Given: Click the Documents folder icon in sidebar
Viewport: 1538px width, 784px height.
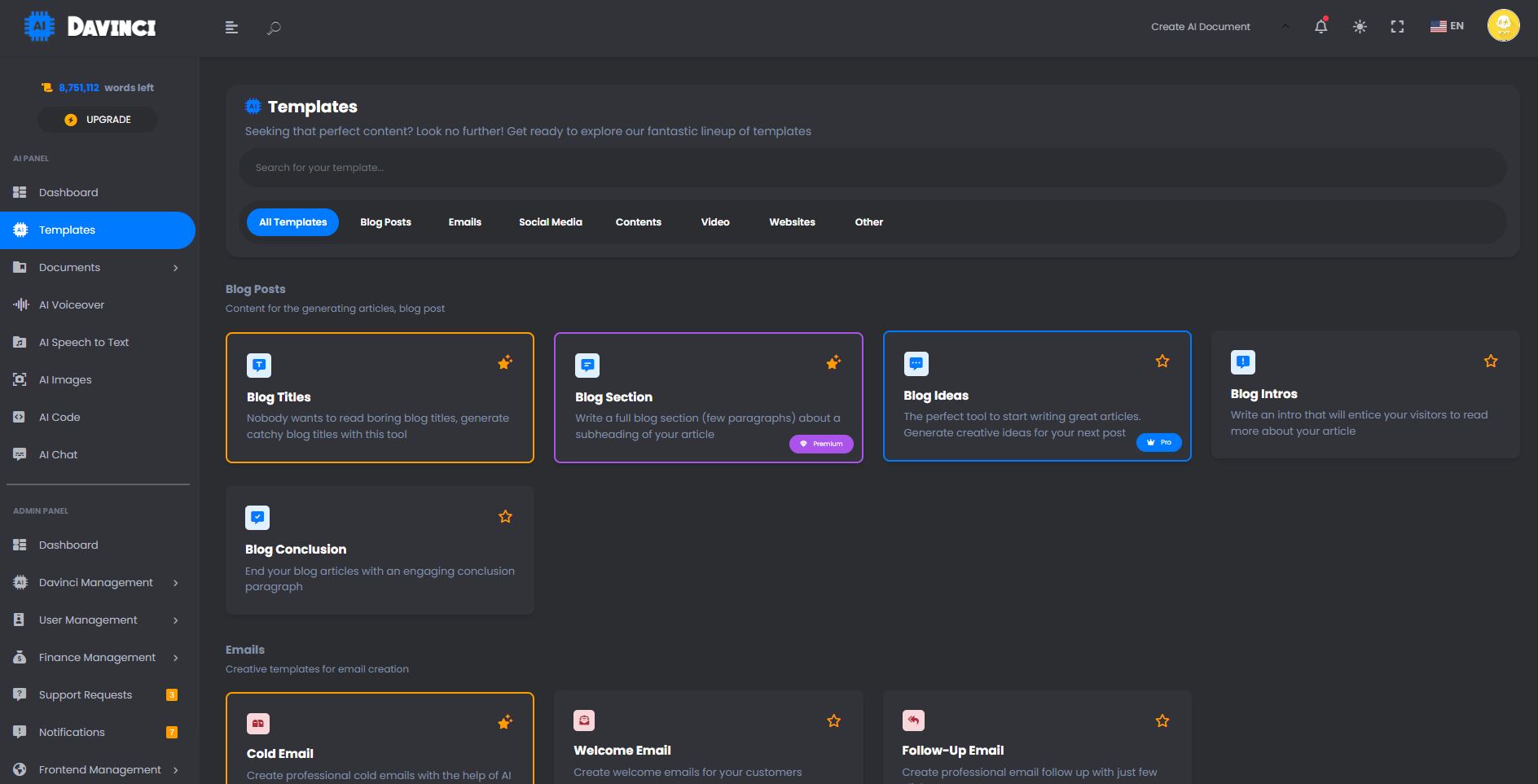Looking at the screenshot, I should pyautogui.click(x=20, y=267).
